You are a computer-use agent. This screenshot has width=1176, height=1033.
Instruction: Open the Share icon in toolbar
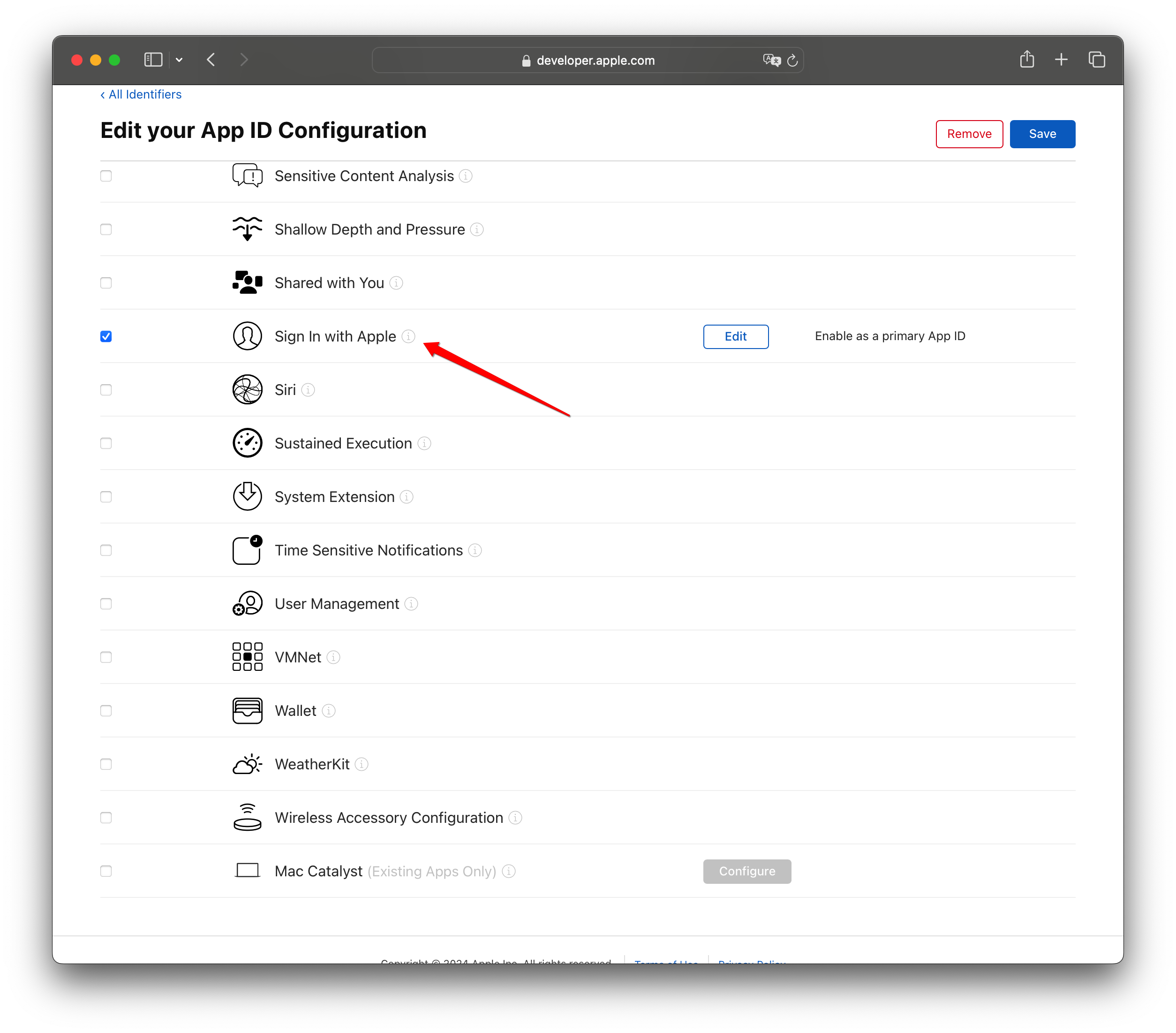pyautogui.click(x=1027, y=59)
